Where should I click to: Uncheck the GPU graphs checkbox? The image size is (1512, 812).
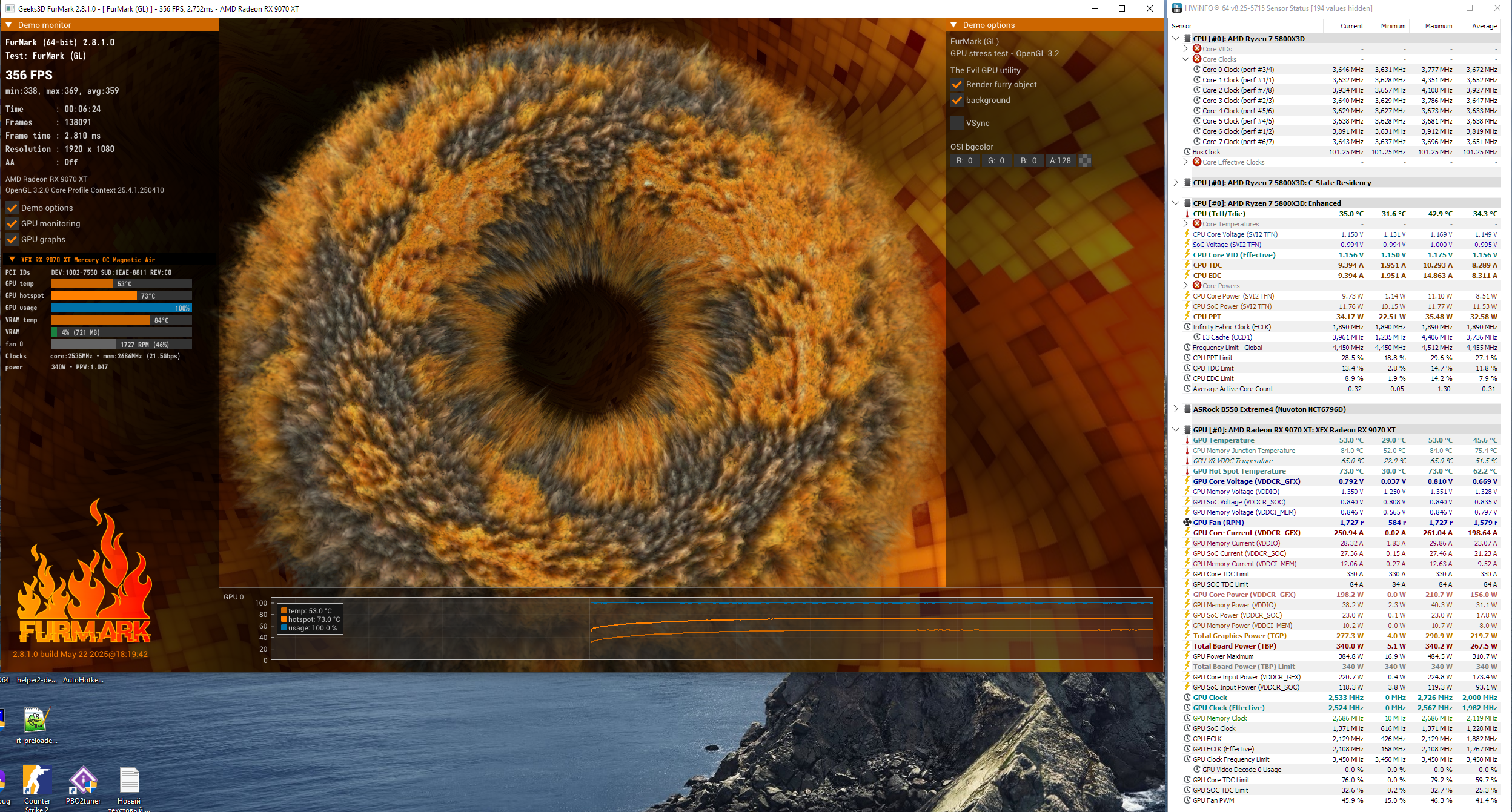pyautogui.click(x=12, y=239)
